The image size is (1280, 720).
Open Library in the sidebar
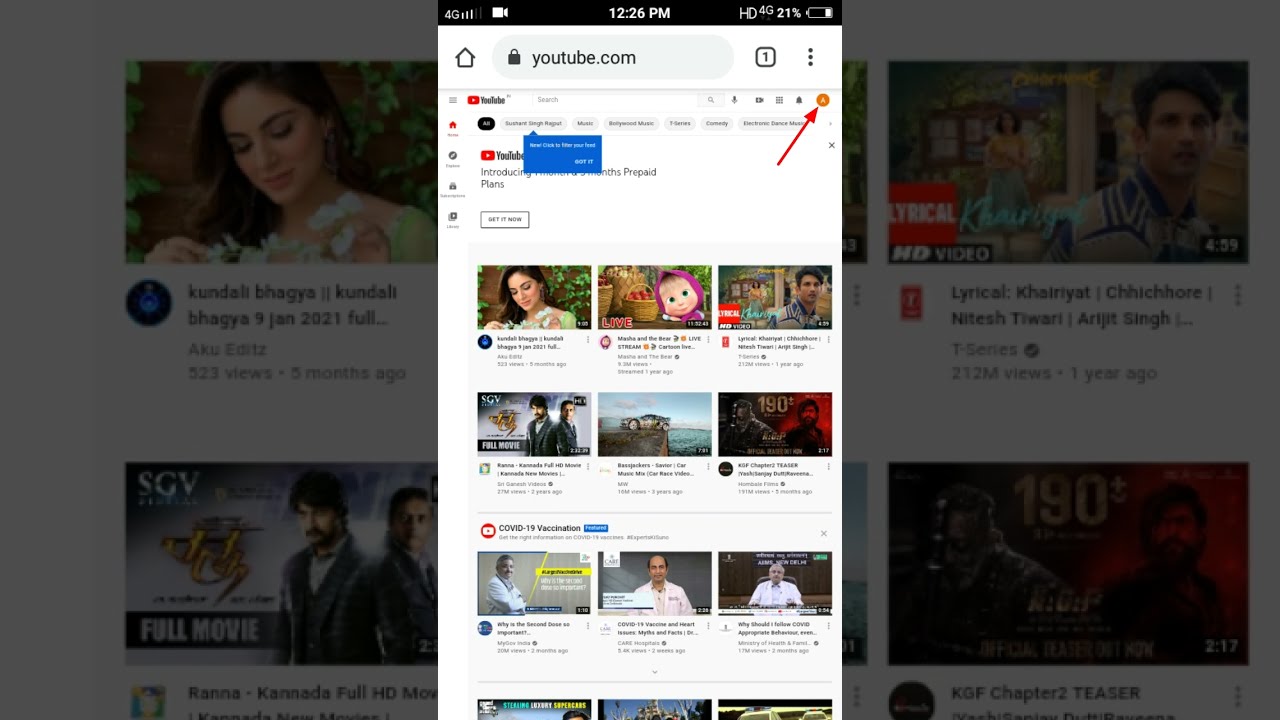[453, 220]
